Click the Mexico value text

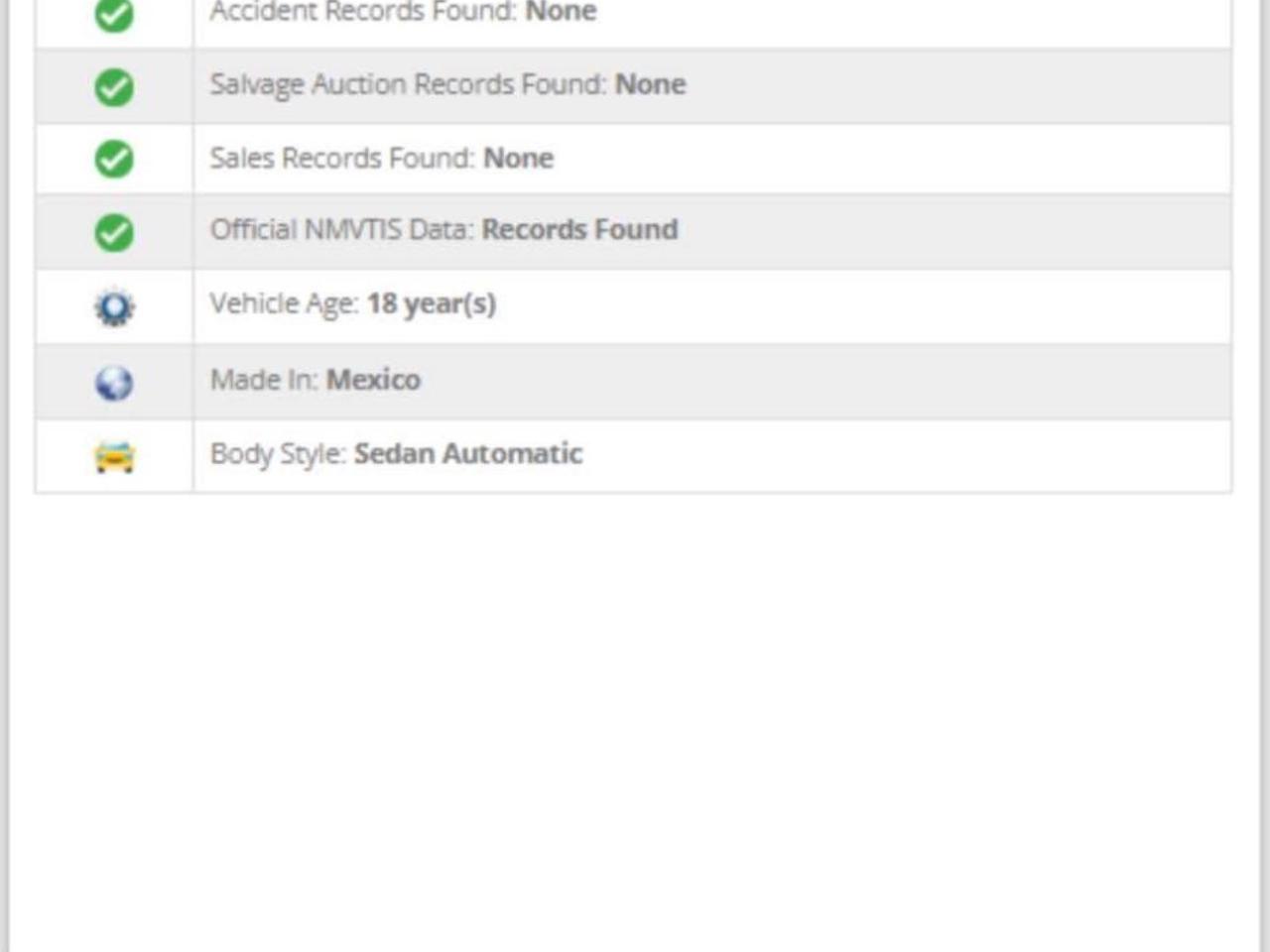373,379
